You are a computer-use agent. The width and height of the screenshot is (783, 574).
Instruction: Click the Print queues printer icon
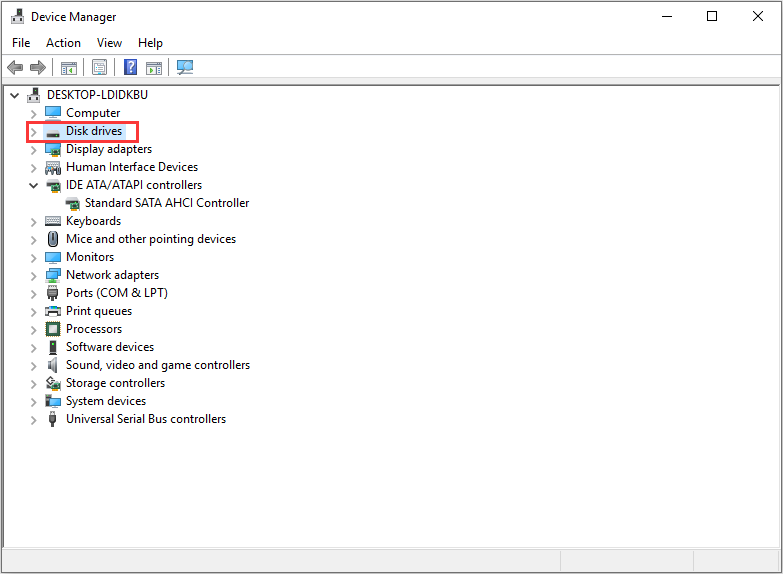pyautogui.click(x=53, y=311)
